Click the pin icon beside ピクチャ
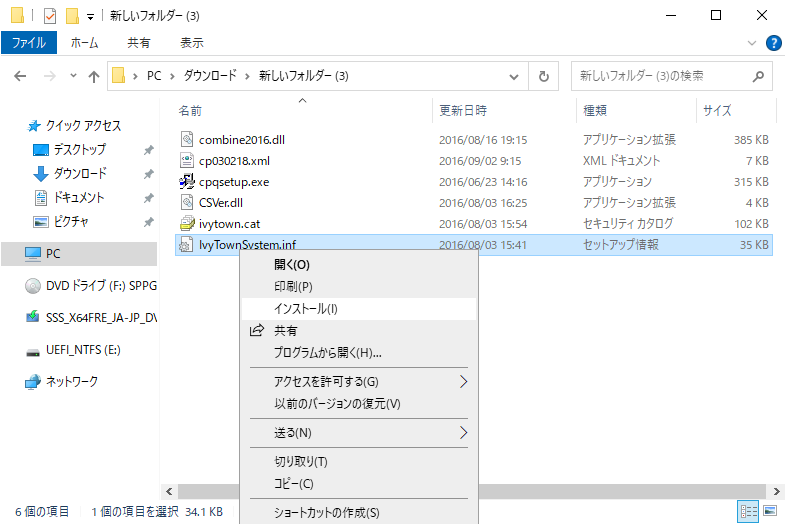Image resolution: width=786 pixels, height=524 pixels. [148, 222]
